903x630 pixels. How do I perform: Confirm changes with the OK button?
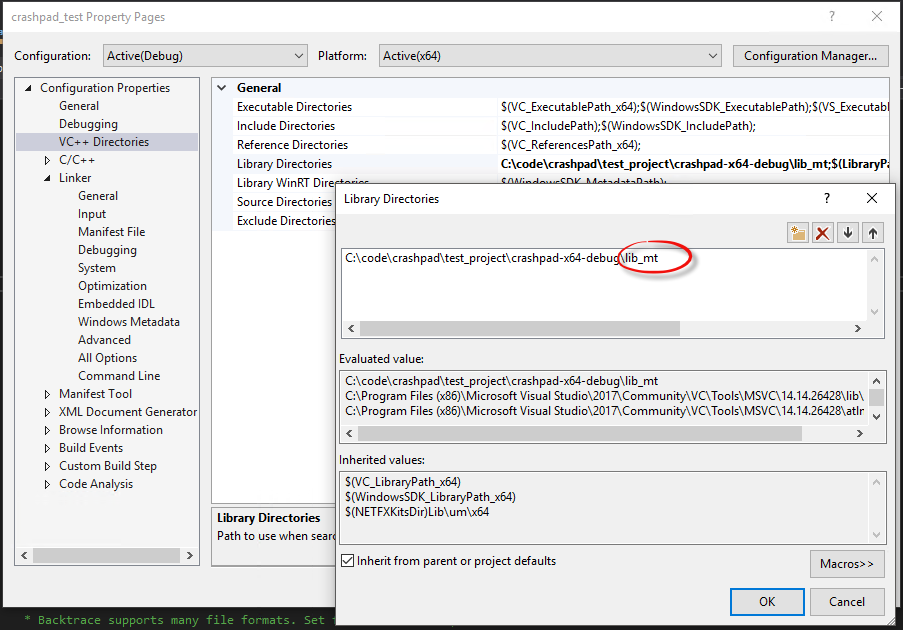(766, 601)
